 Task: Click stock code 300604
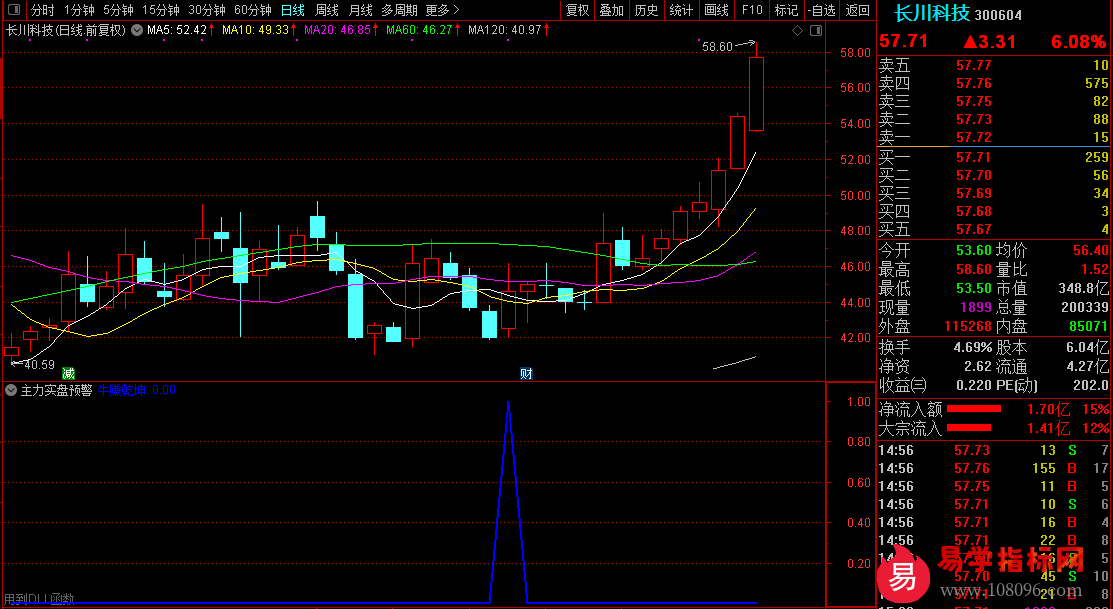click(998, 16)
